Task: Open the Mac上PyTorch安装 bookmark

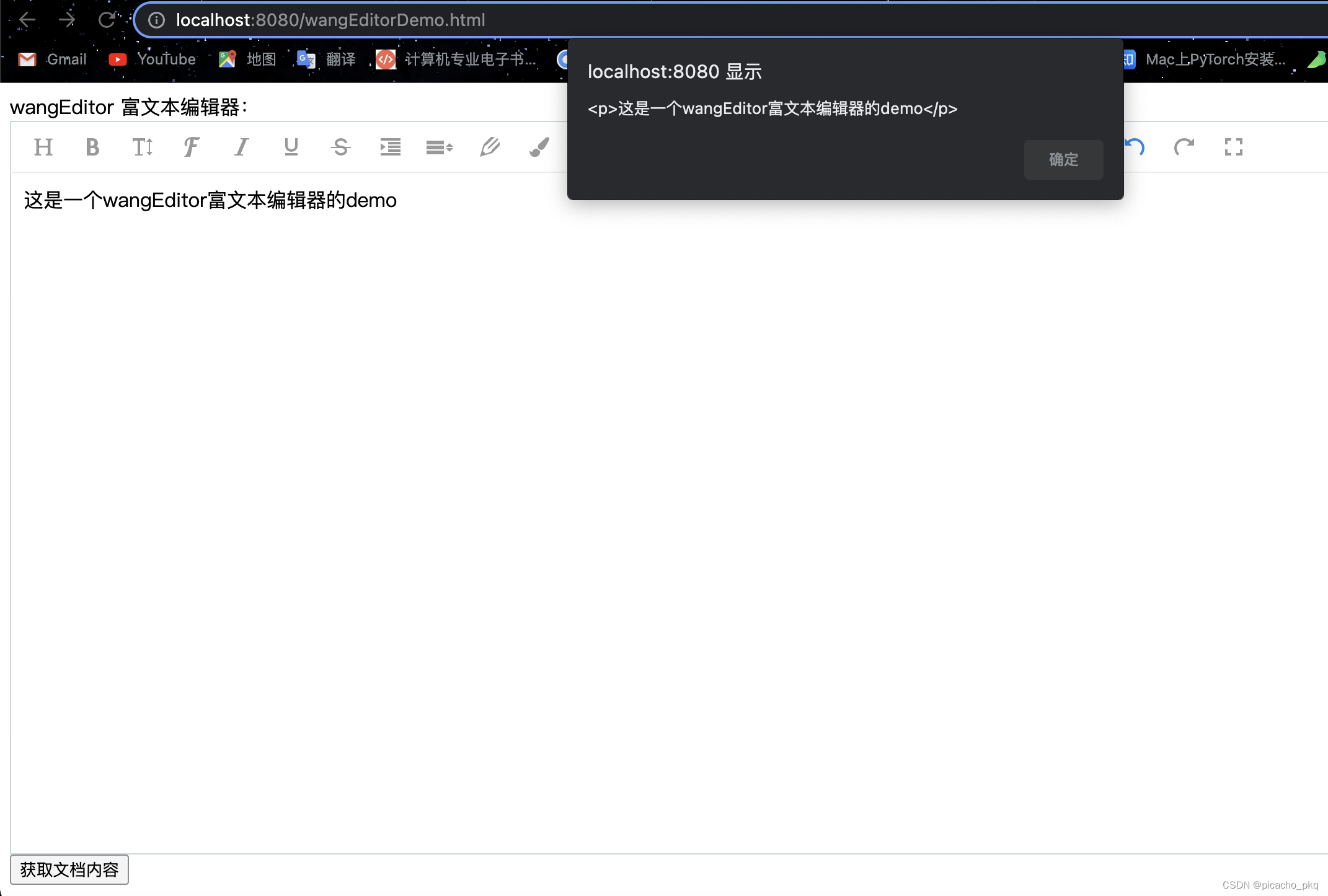Action: pos(1205,59)
